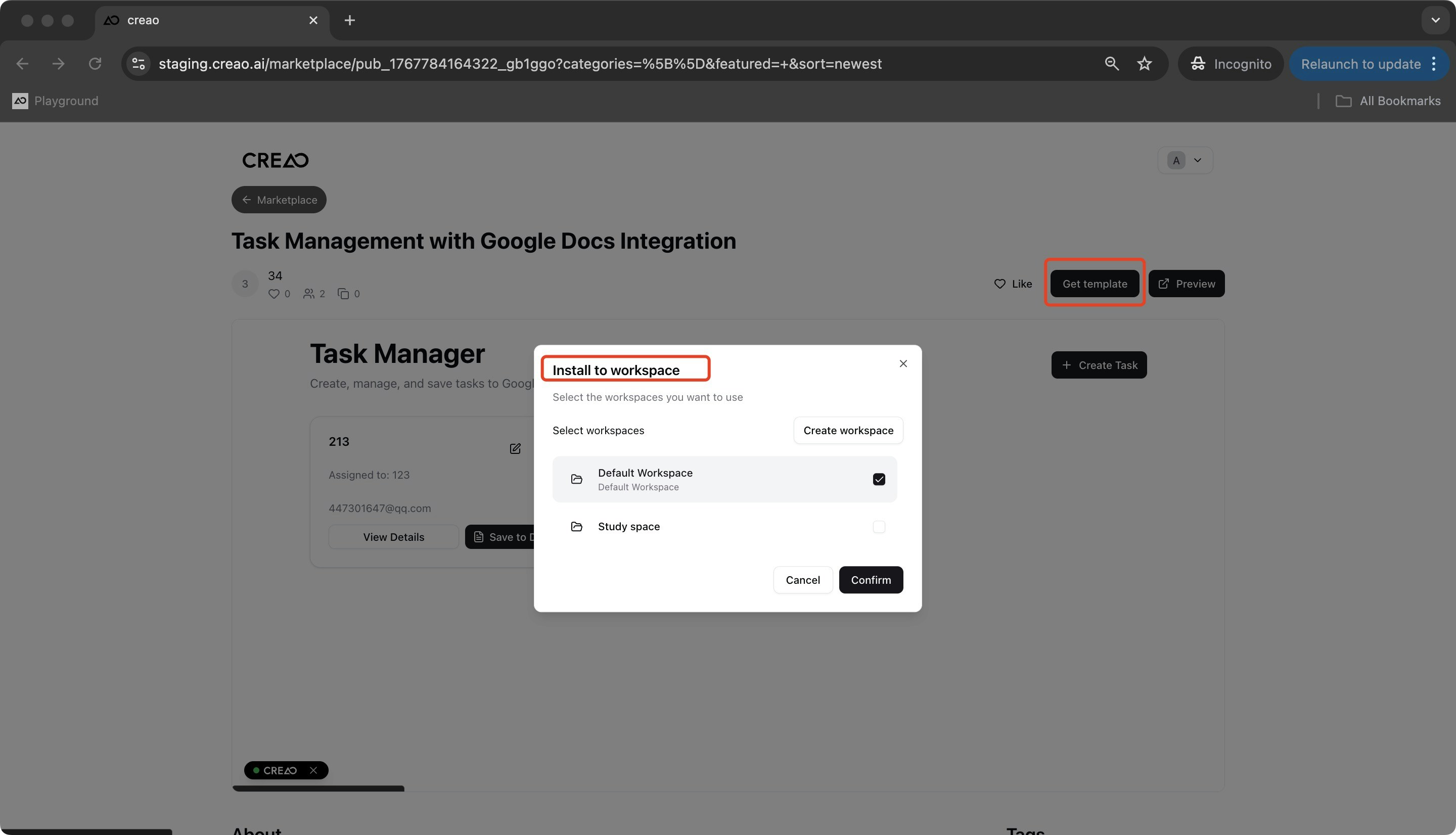Click the Create workspace button
The width and height of the screenshot is (1456, 835).
click(848, 430)
